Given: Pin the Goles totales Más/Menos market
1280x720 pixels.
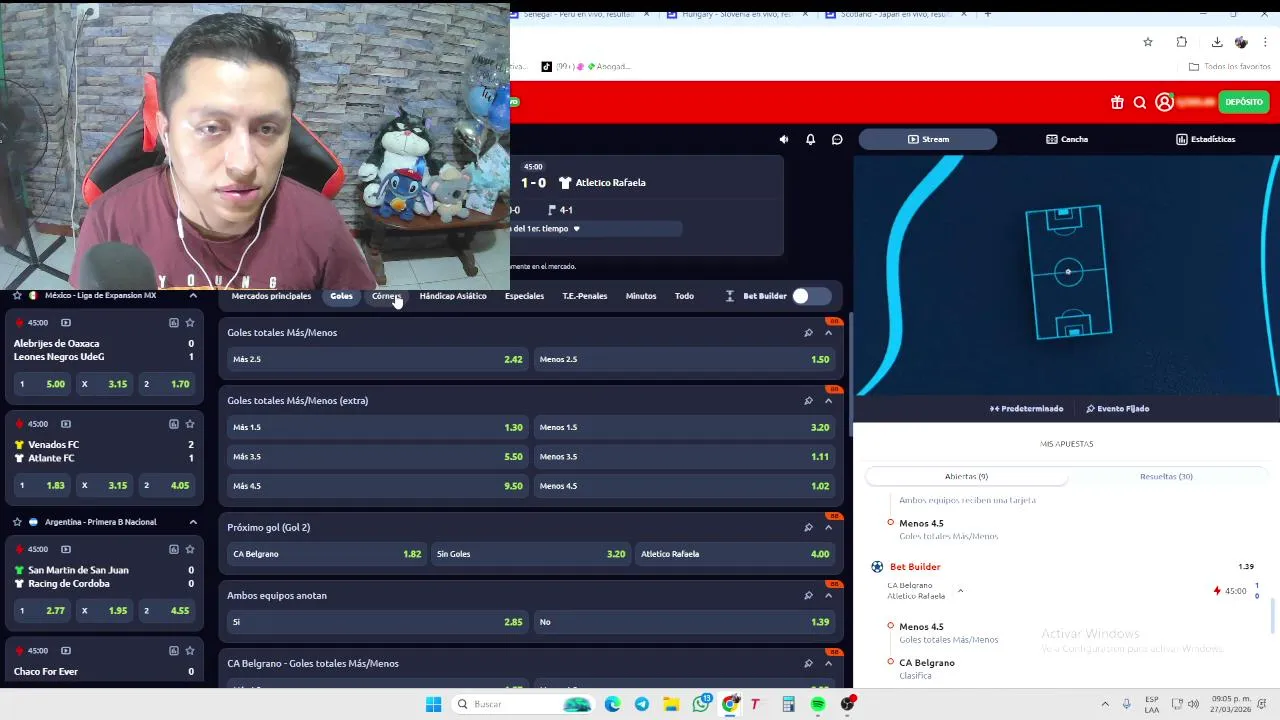Looking at the screenshot, I should (808, 333).
